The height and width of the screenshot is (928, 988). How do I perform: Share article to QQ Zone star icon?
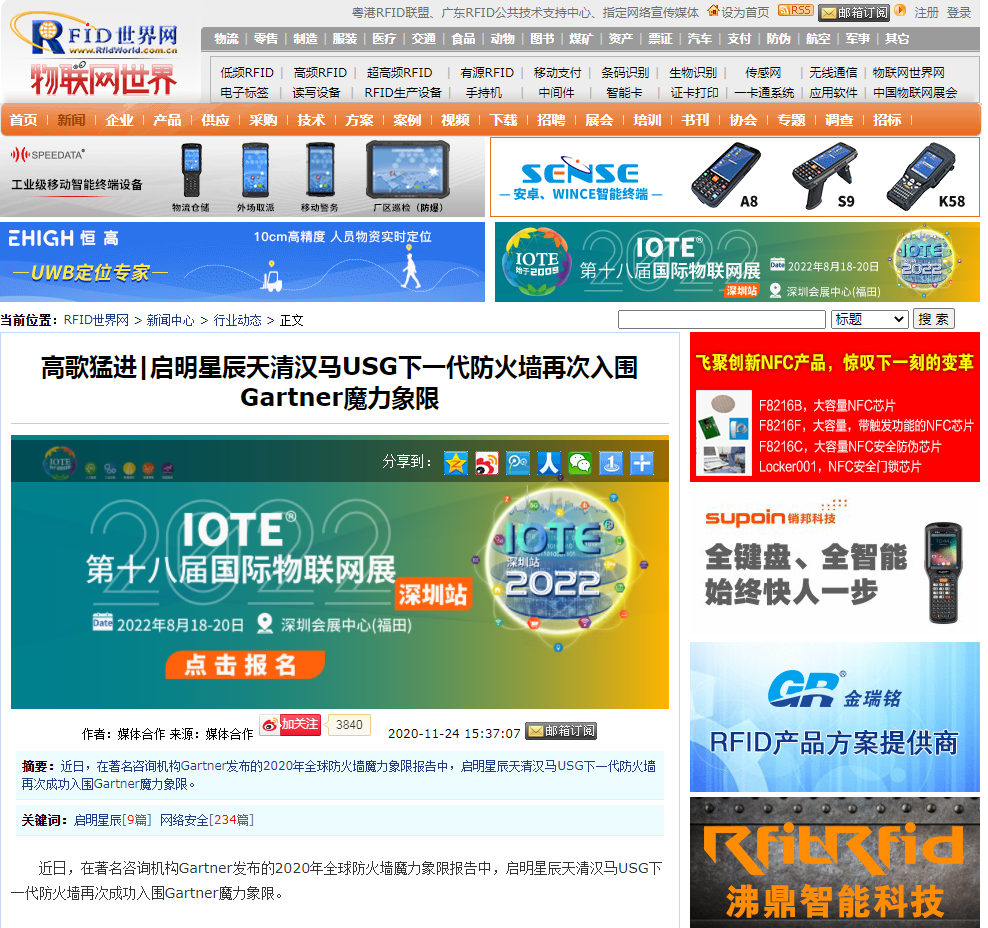tap(456, 462)
